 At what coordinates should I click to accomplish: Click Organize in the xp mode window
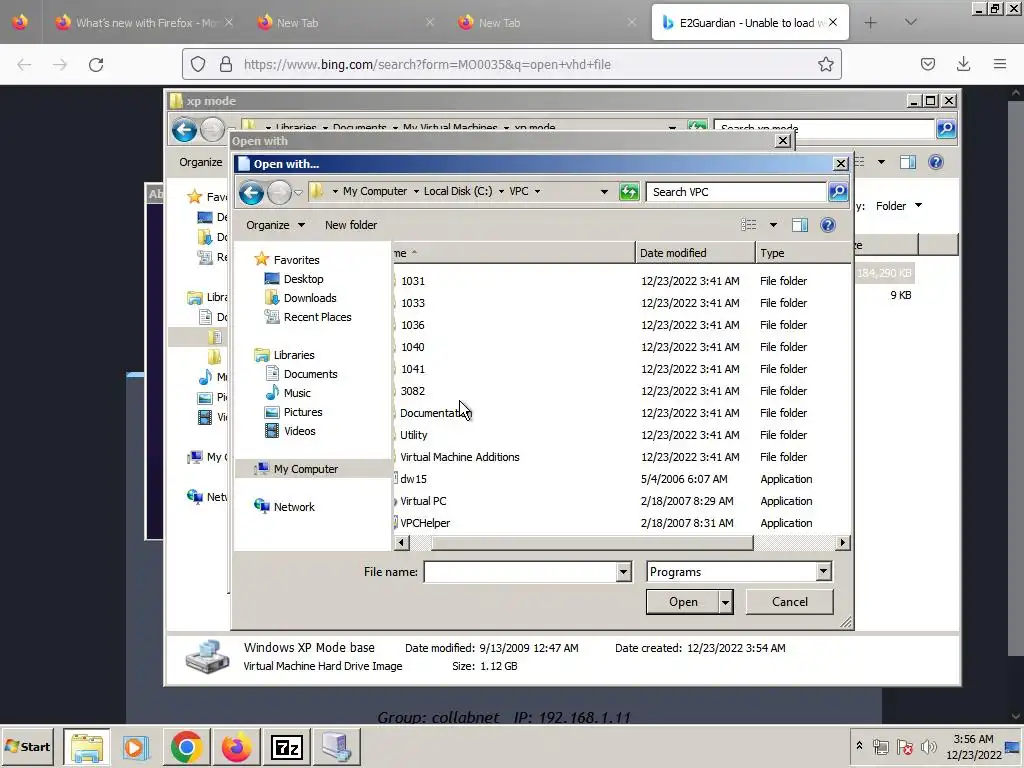pyautogui.click(x=200, y=162)
